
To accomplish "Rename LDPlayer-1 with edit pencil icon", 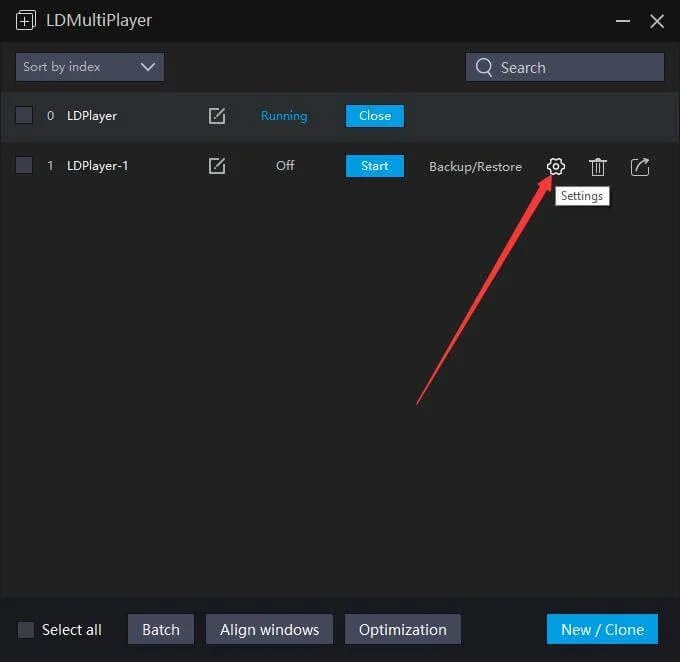I will (217, 166).
